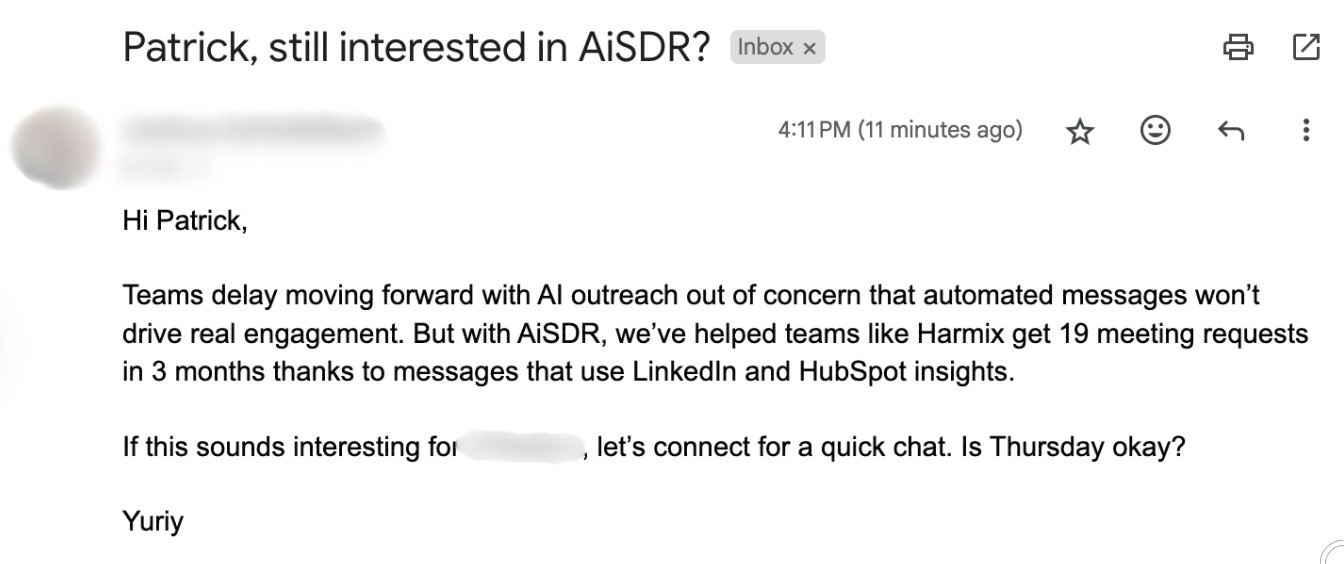Image resolution: width=1344 pixels, height=564 pixels.
Task: Click the "Hi Patrick," greeting line
Action: click(x=184, y=220)
